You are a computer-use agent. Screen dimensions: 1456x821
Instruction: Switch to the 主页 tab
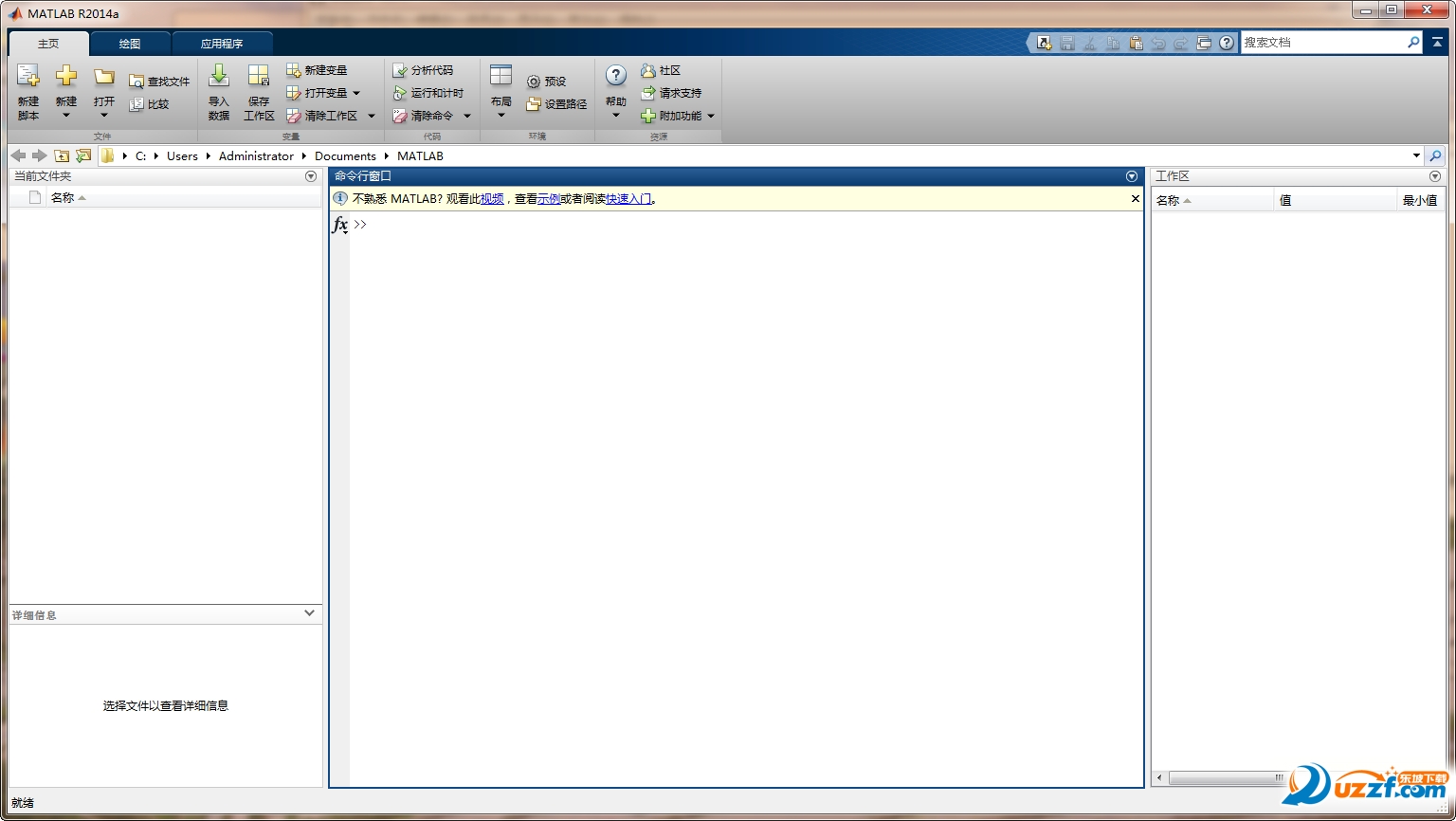tap(48, 44)
